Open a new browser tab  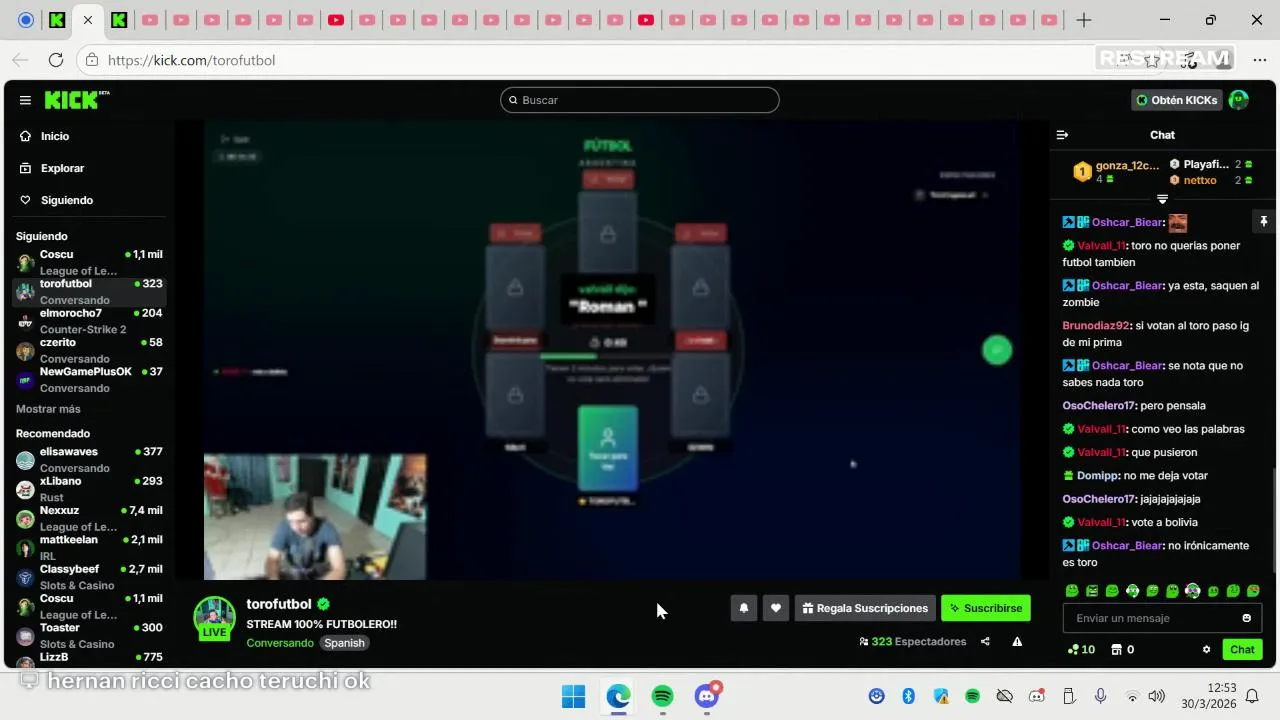1084,20
